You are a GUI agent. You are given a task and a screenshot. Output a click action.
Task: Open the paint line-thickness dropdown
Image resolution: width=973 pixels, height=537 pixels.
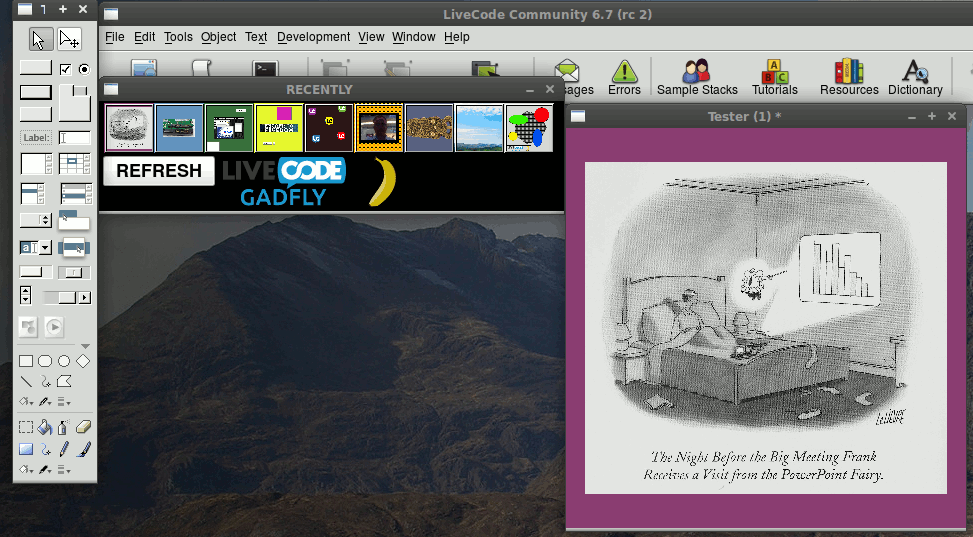click(x=64, y=469)
